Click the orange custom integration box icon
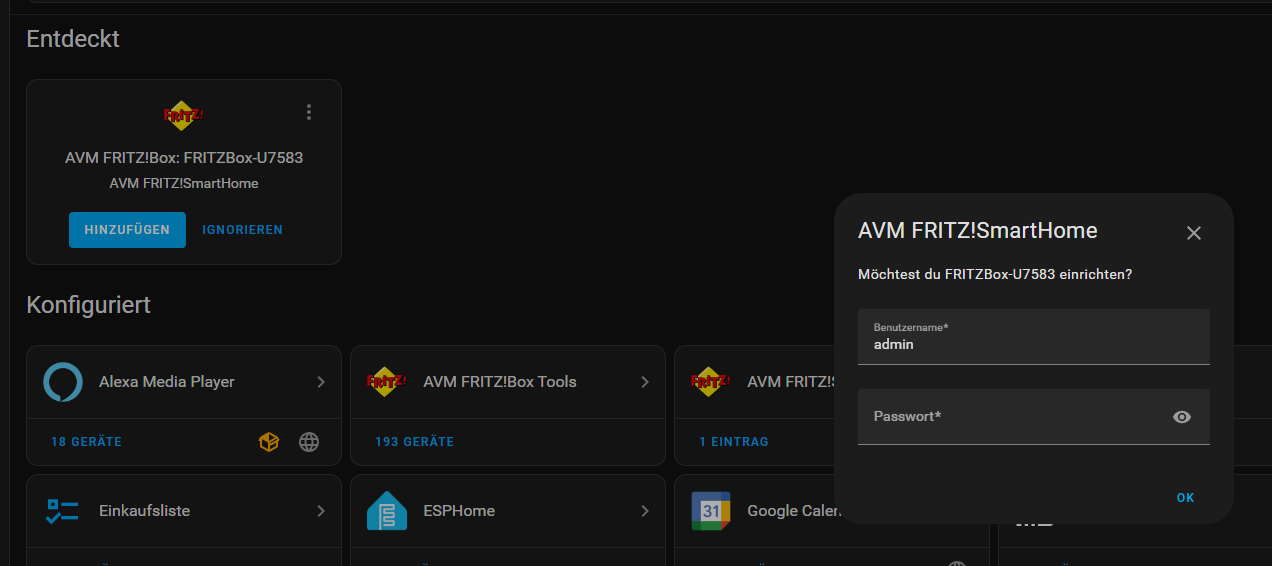Viewport: 1272px width, 566px height. [x=269, y=442]
